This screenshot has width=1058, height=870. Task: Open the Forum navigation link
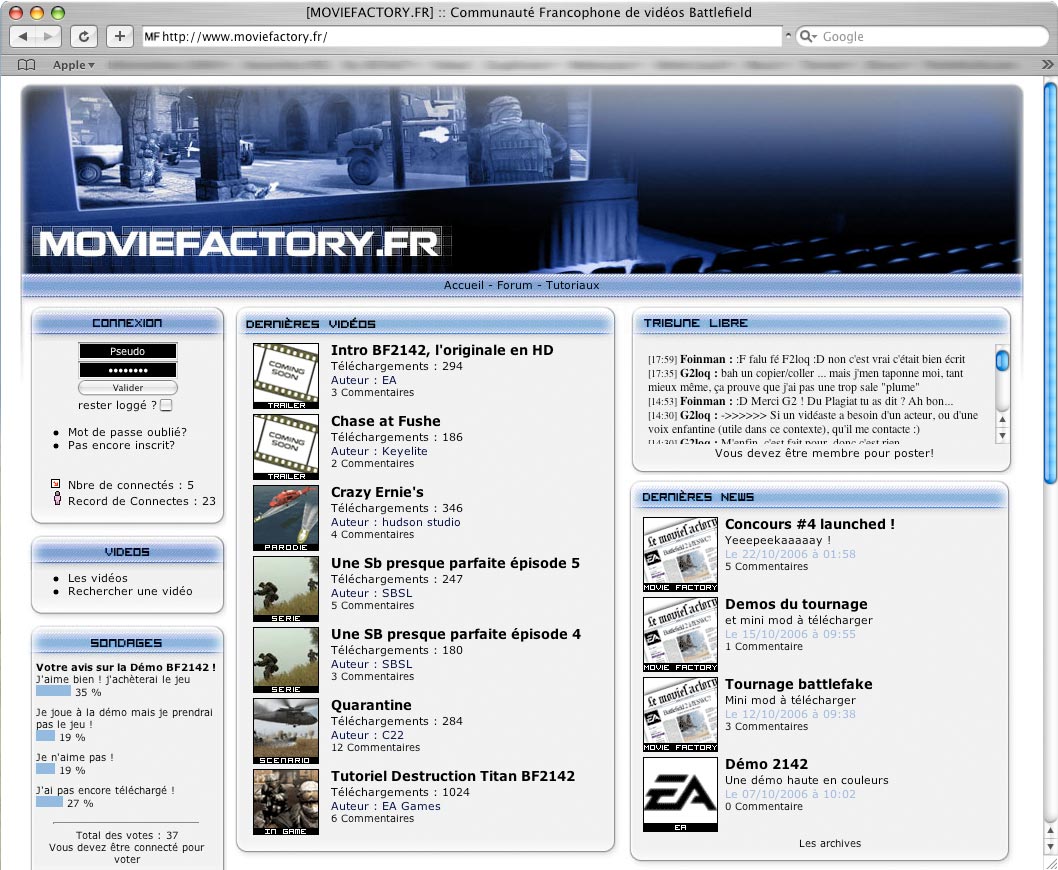point(514,285)
